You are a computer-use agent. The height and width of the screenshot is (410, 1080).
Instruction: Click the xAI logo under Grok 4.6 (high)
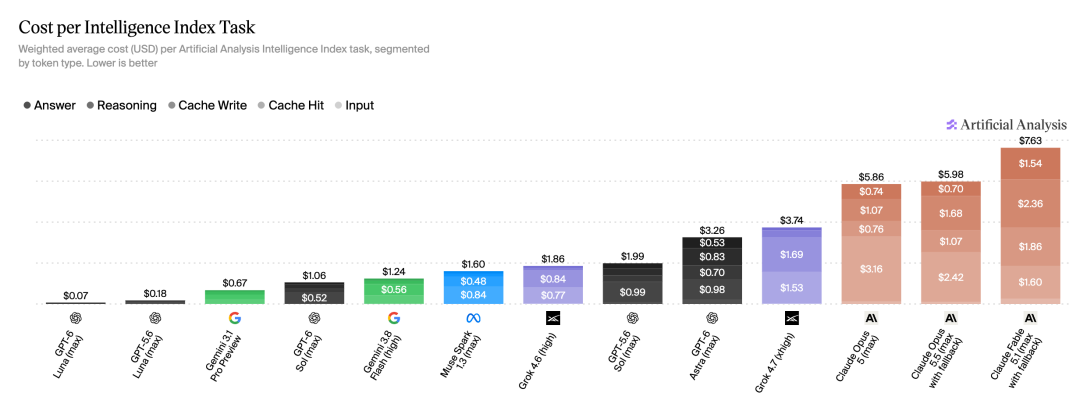553,318
